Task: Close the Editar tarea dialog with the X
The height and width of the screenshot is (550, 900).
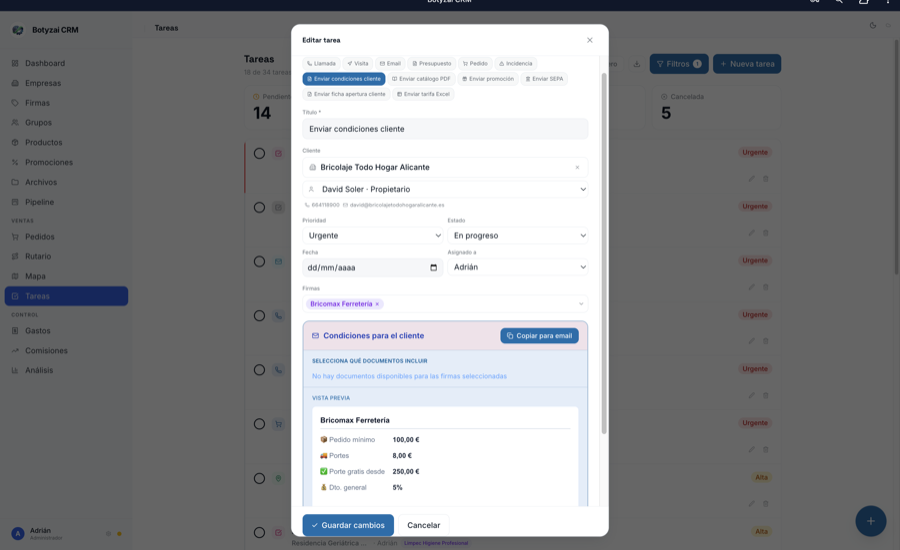Action: 589,40
